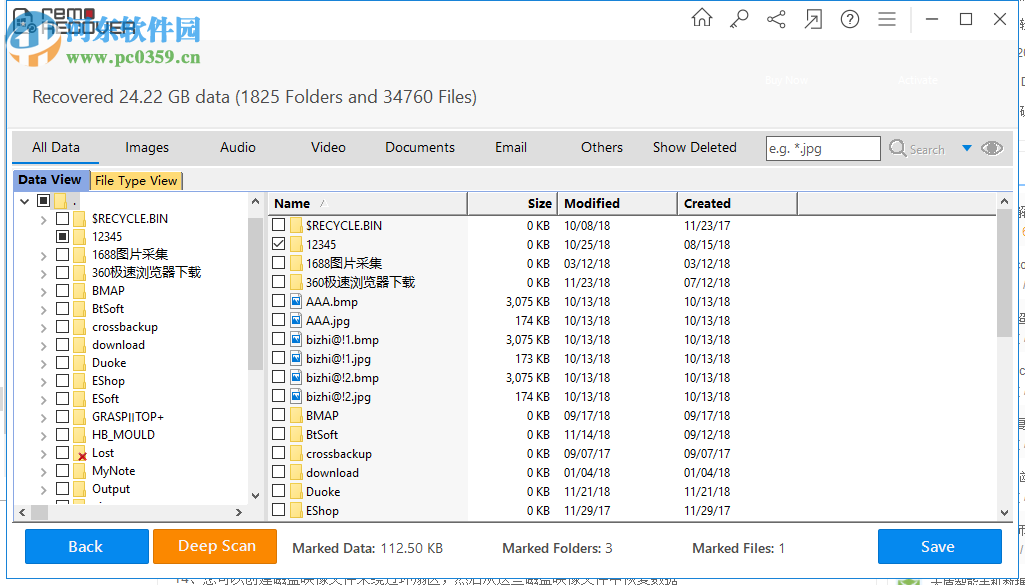Toggle the eye preview icon
Image resolution: width=1025 pixels, height=585 pixels.
click(x=992, y=147)
